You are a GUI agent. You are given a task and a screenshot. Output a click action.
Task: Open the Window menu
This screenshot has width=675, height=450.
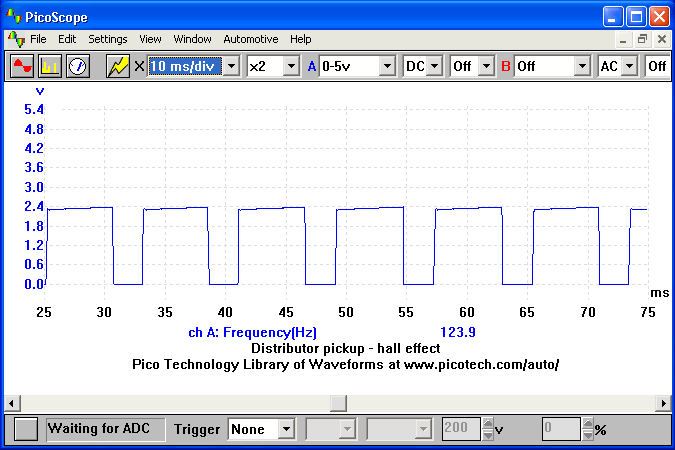(x=192, y=39)
